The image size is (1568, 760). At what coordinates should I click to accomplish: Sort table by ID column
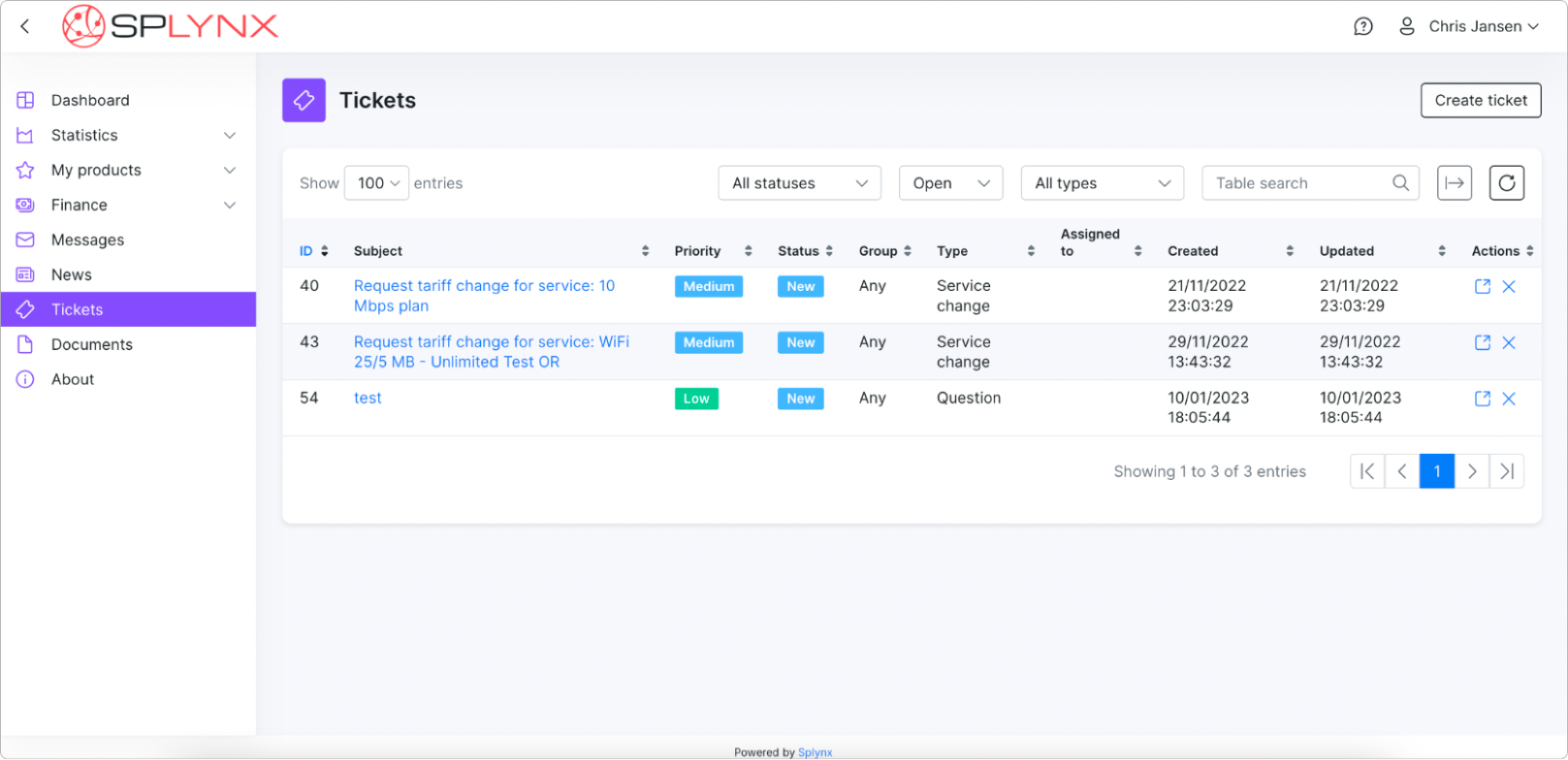[x=314, y=251]
